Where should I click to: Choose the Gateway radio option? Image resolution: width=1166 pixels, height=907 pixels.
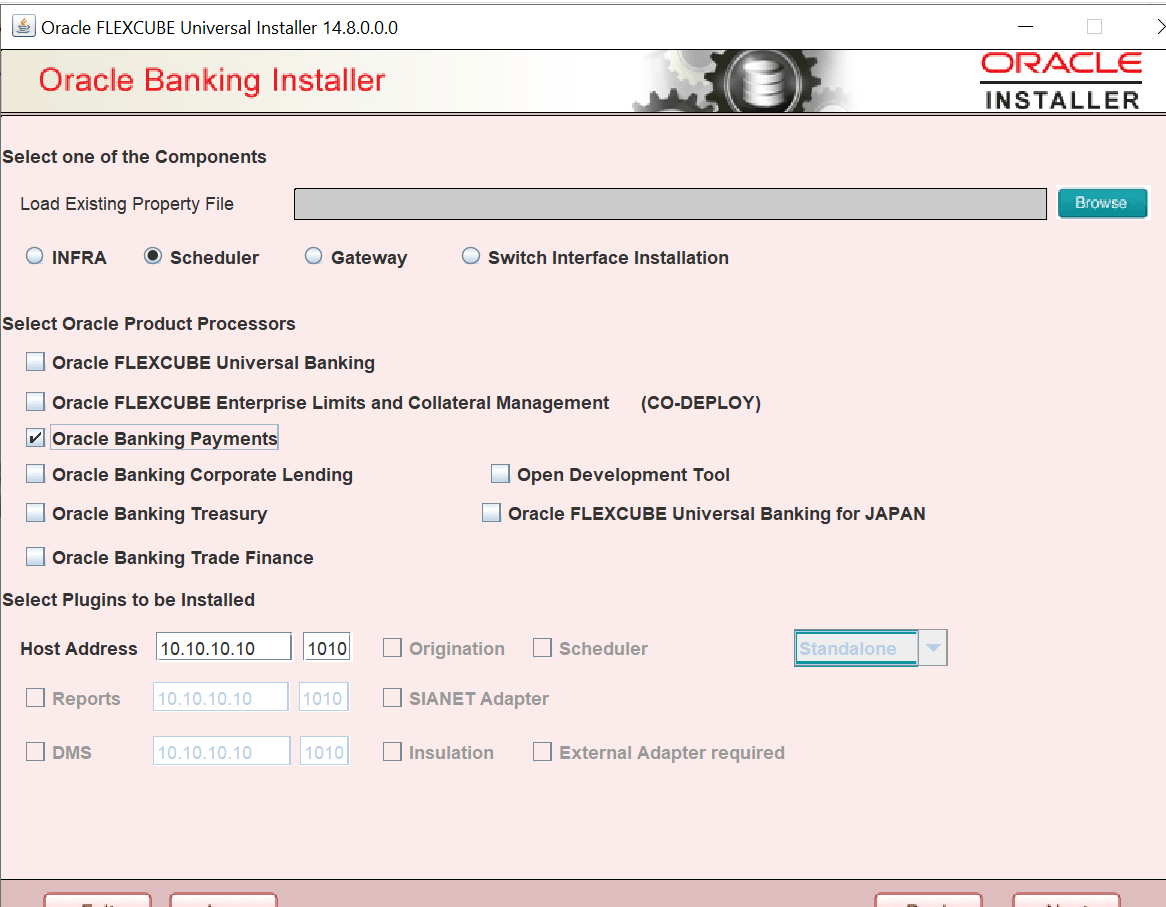point(314,256)
